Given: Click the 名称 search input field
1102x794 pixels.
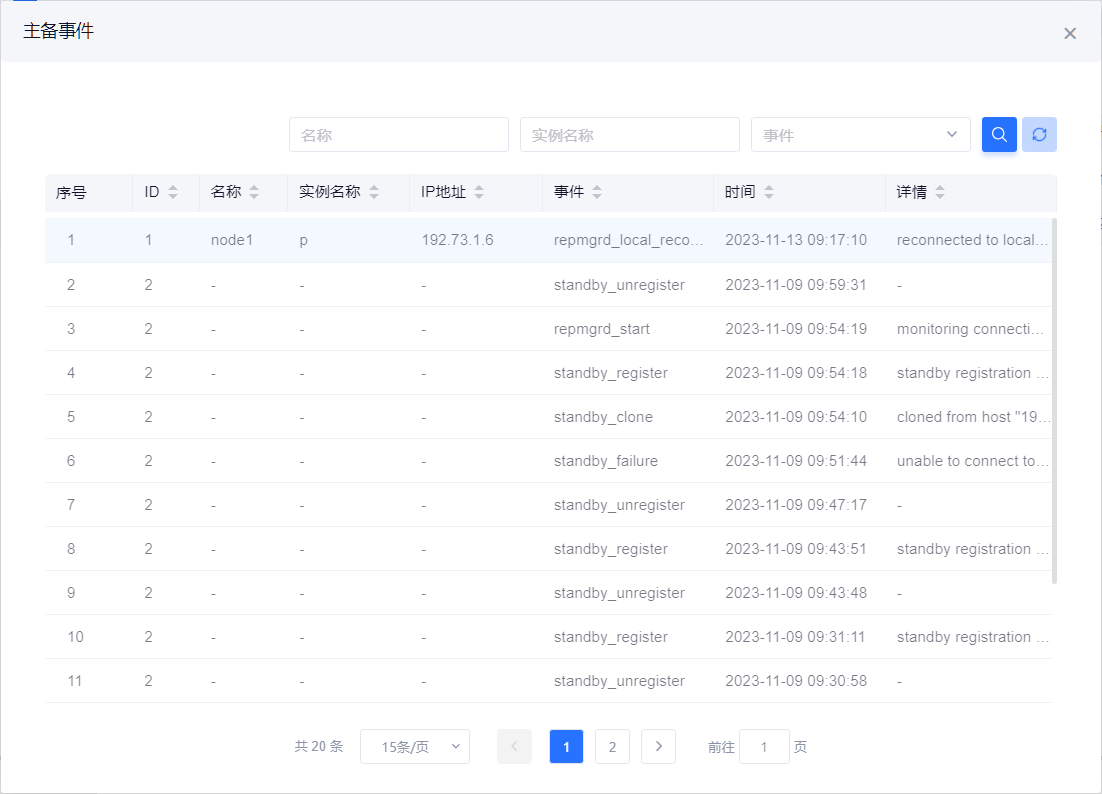Looking at the screenshot, I should pyautogui.click(x=398, y=135).
